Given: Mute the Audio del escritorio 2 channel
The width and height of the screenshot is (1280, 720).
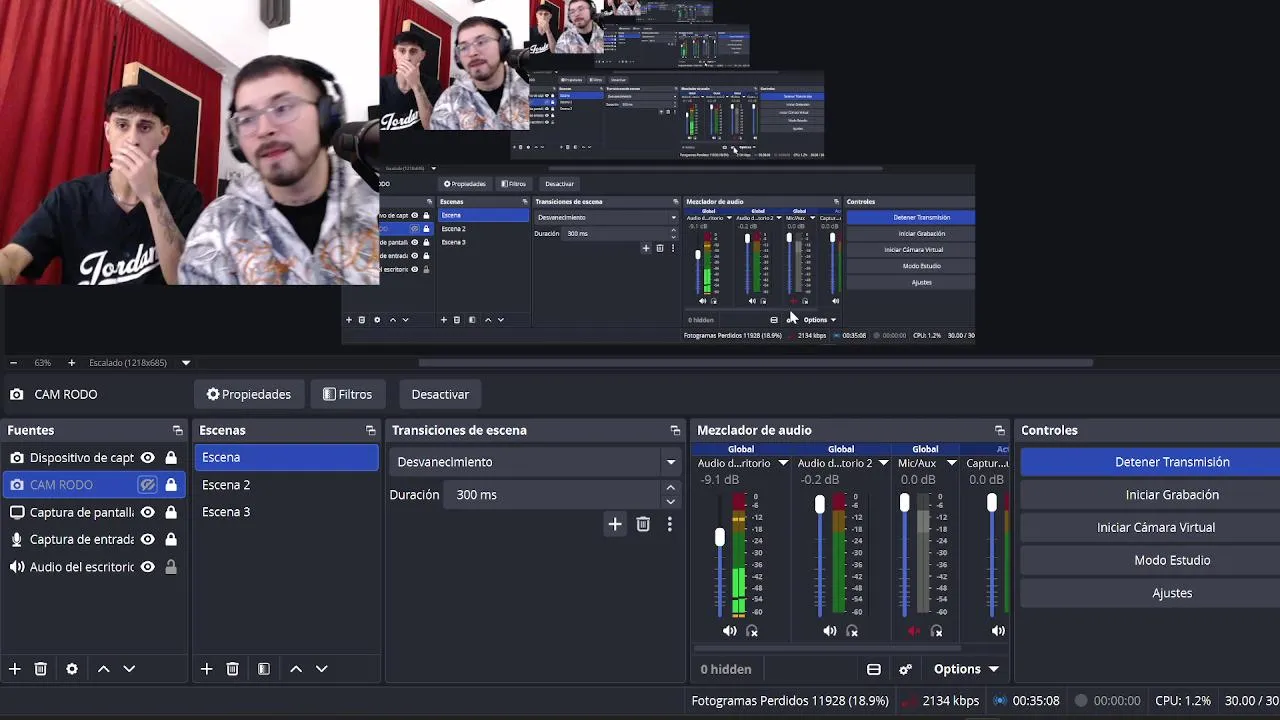Looking at the screenshot, I should point(830,631).
